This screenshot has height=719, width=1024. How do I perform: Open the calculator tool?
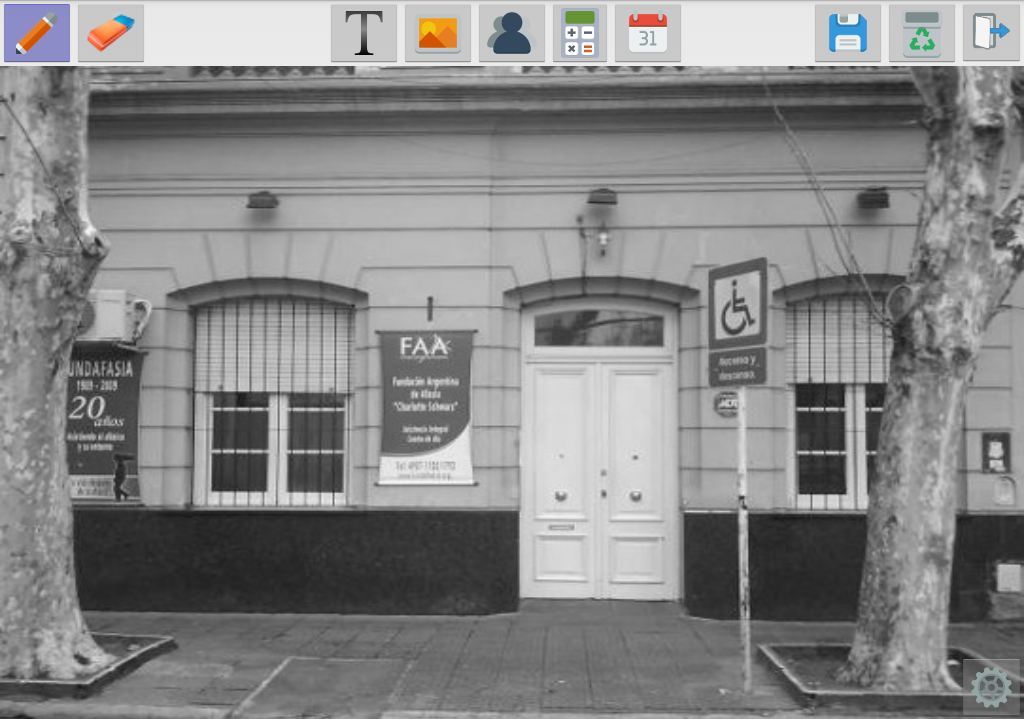580,33
